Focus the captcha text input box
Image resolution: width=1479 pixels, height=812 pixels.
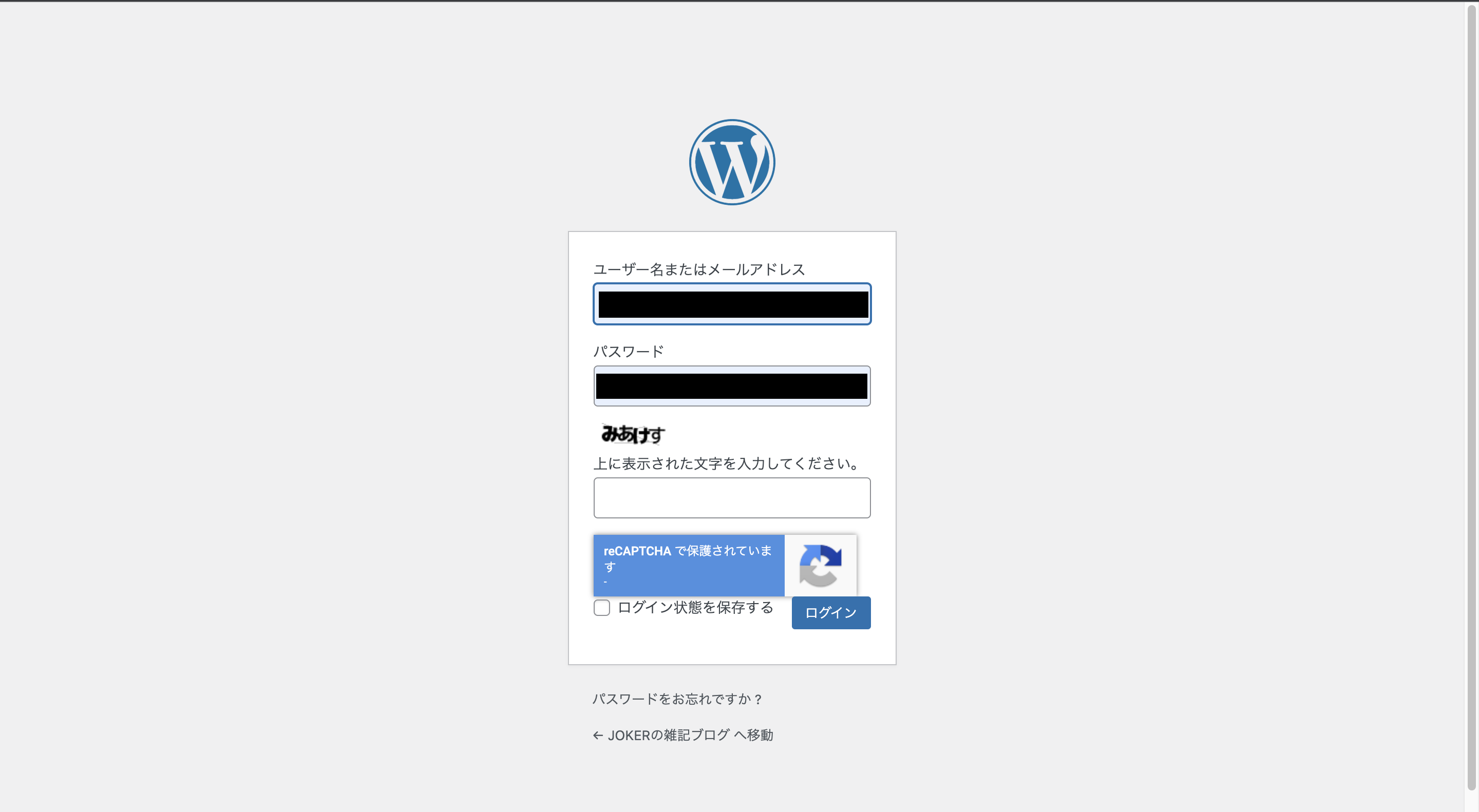[732, 497]
